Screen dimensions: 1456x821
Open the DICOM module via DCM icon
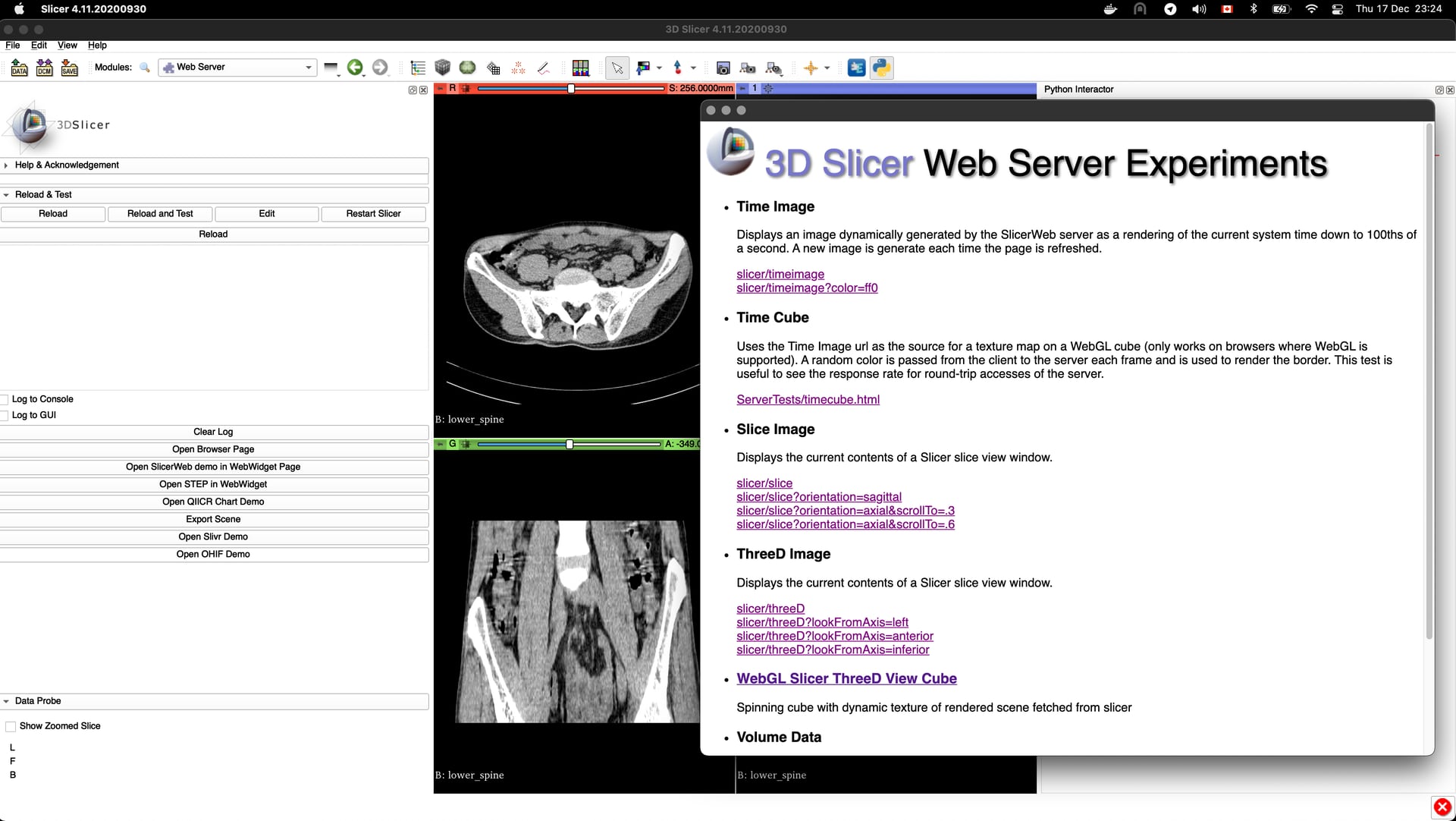44,68
